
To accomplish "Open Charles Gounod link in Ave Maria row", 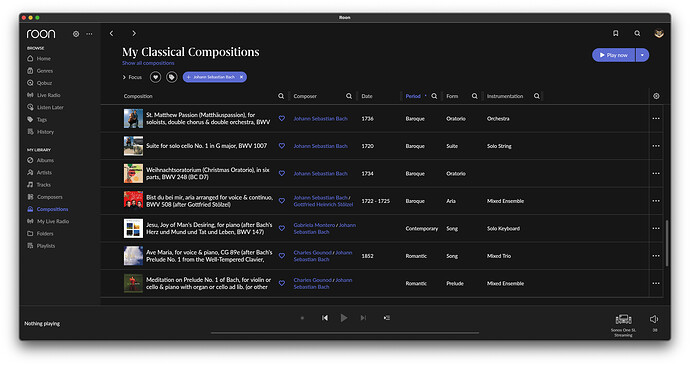I will (x=312, y=253).
